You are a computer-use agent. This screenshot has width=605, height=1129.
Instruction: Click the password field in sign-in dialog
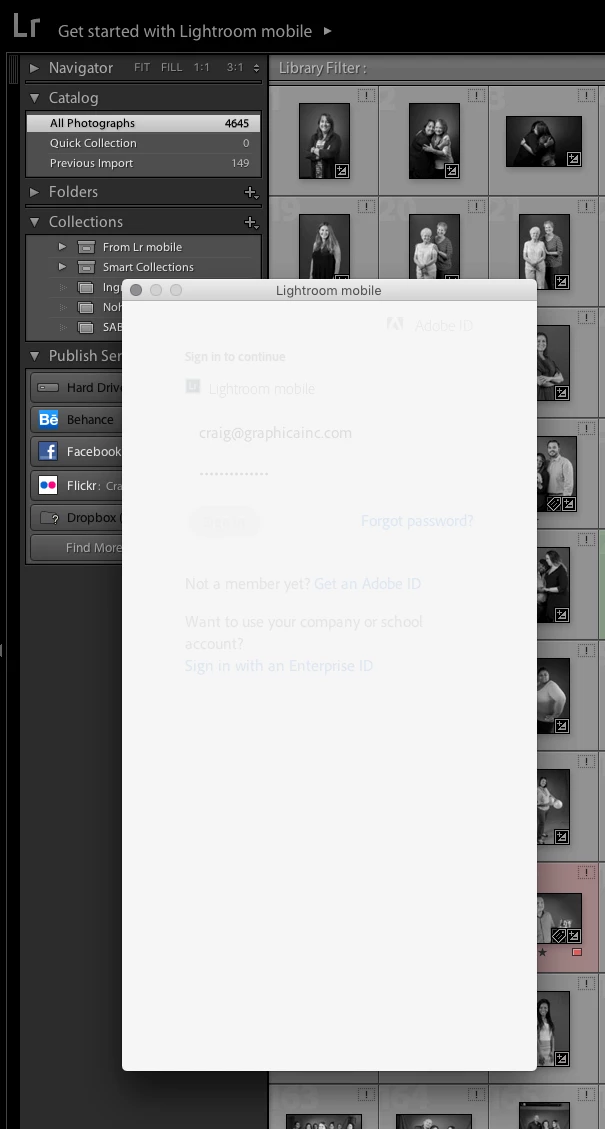(x=329, y=473)
